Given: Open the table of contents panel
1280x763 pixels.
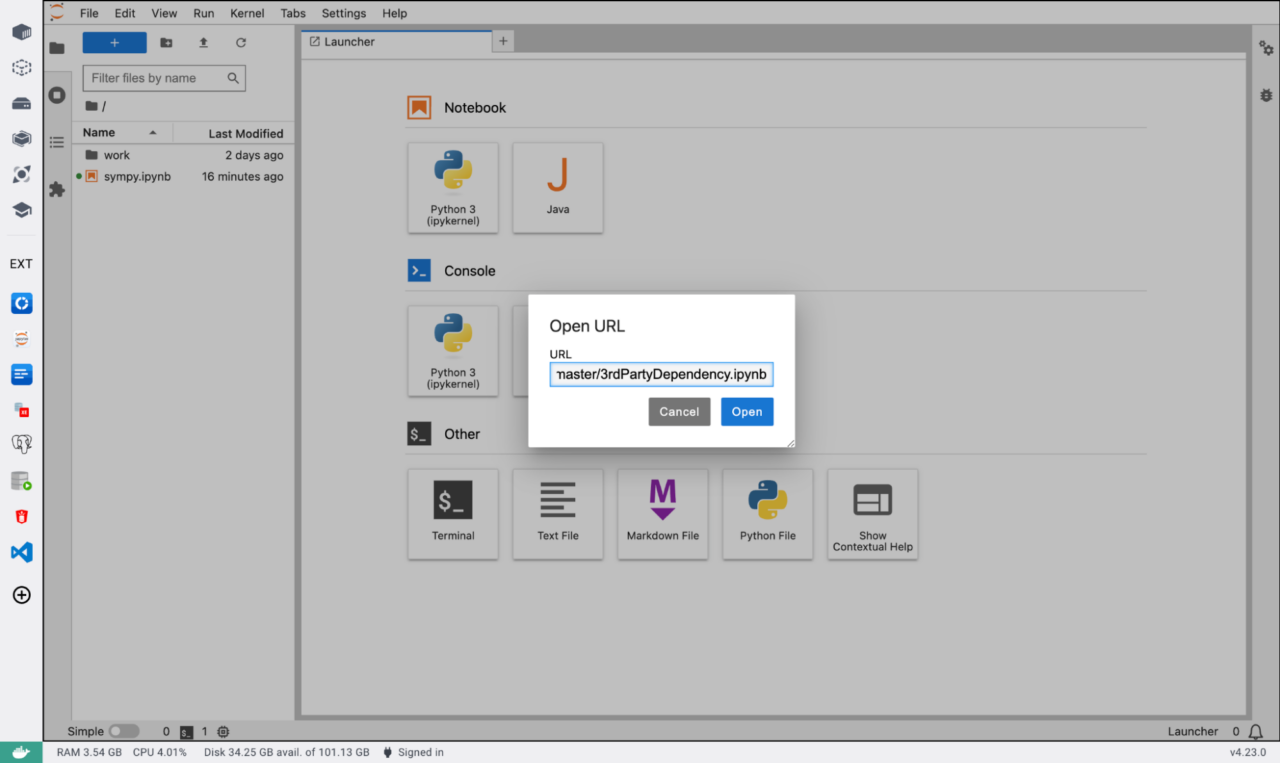Looking at the screenshot, I should click(x=57, y=142).
